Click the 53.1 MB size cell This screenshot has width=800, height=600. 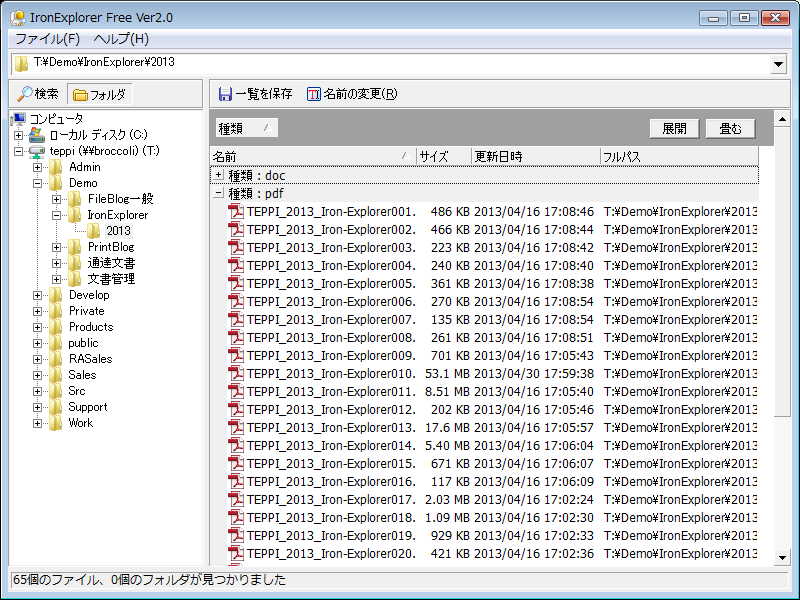447,374
